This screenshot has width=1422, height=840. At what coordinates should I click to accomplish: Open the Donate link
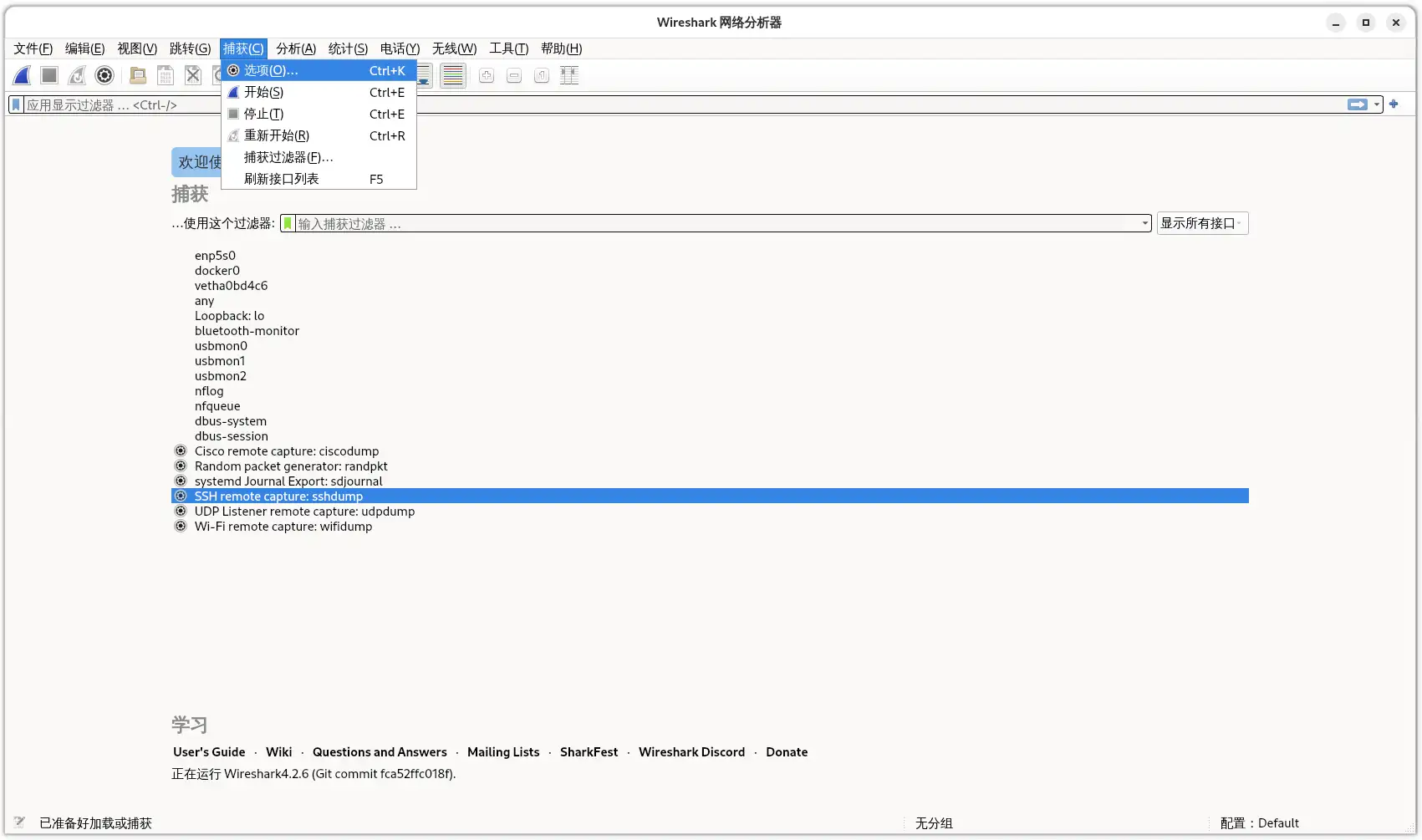click(x=787, y=752)
